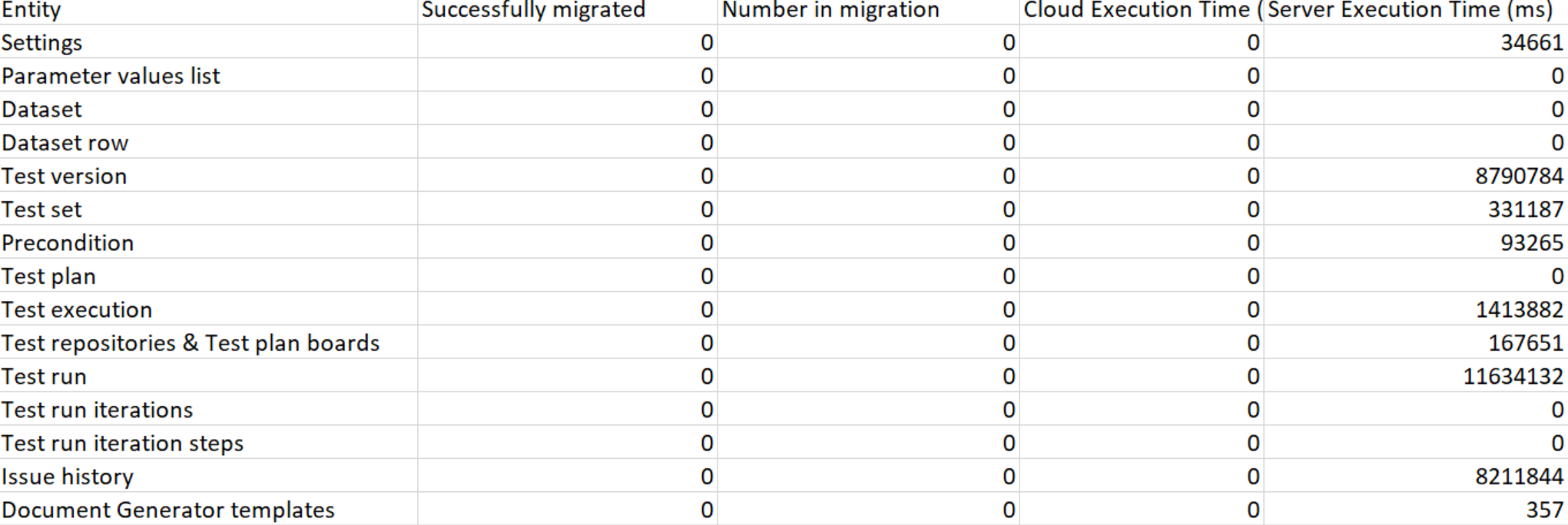
Task: Click the Issue history cell
Action: pyautogui.click(x=208, y=476)
